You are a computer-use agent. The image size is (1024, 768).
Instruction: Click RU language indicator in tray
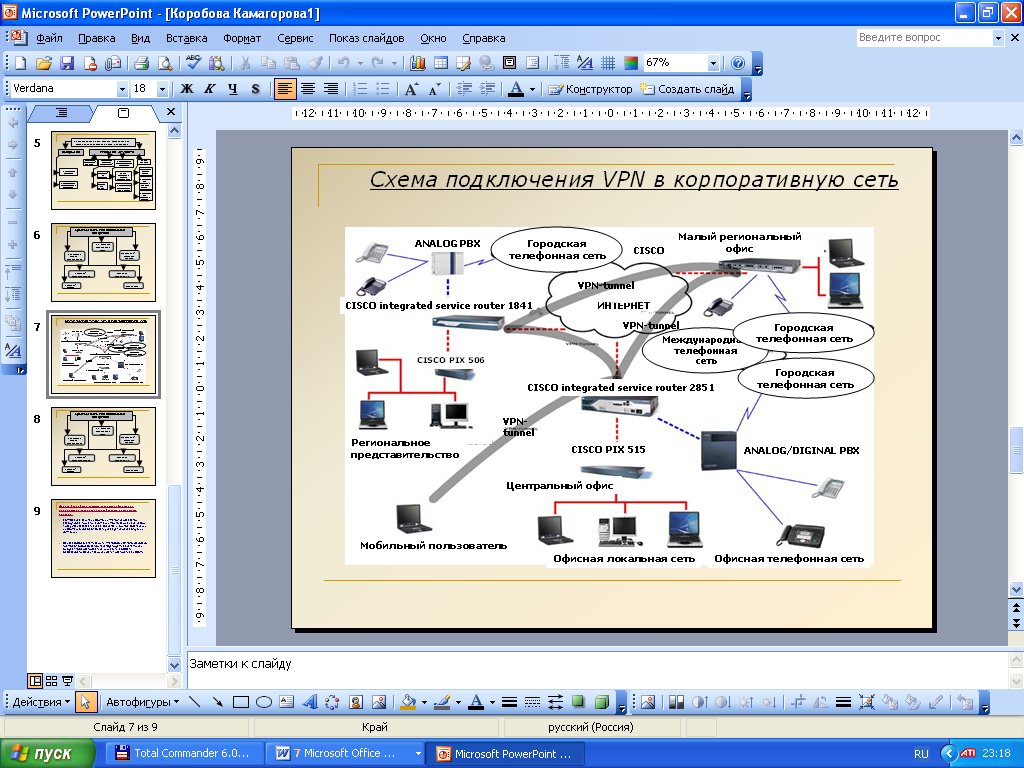(921, 754)
